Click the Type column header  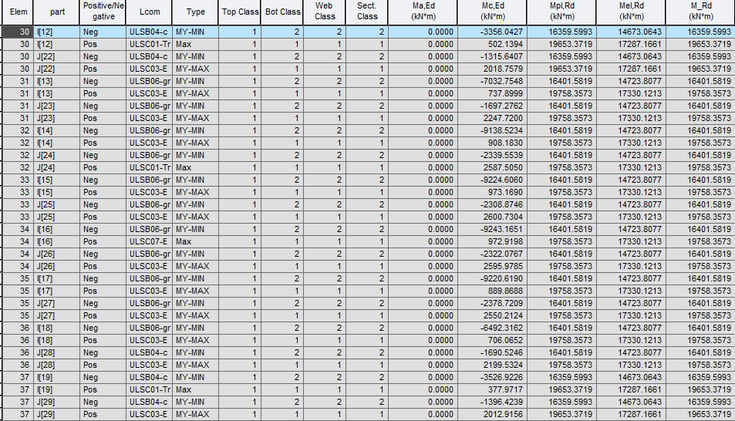click(195, 12)
